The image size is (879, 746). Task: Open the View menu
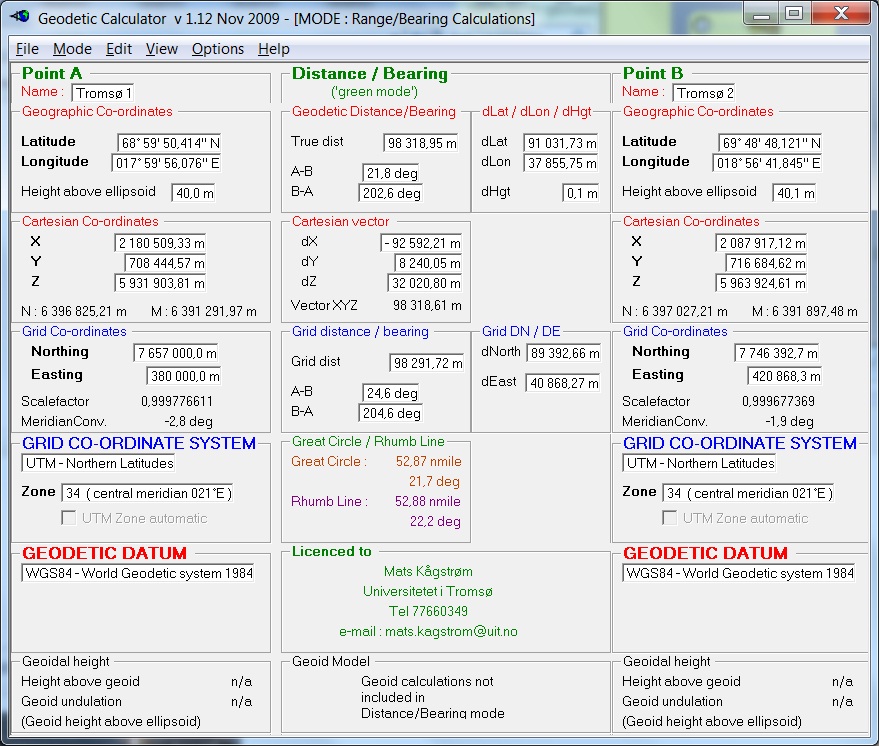pos(161,48)
